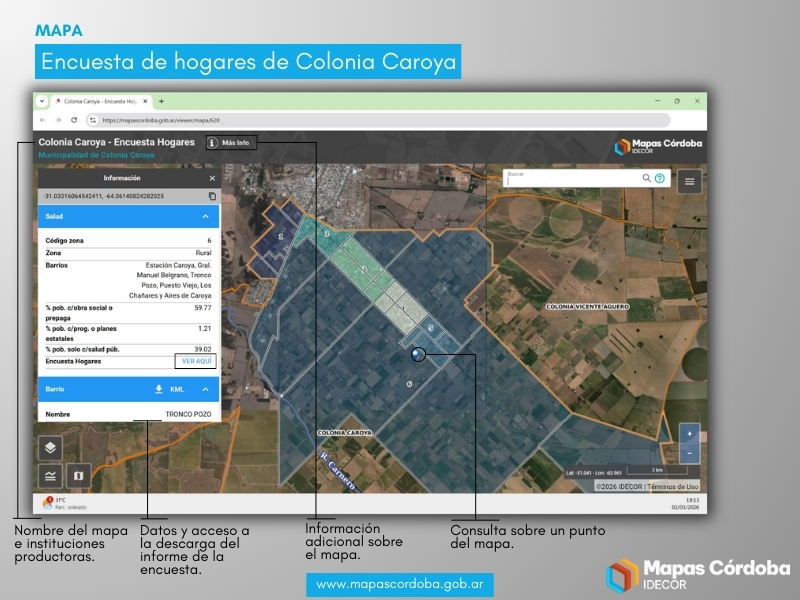Open the layers panel icon

click(x=50, y=448)
